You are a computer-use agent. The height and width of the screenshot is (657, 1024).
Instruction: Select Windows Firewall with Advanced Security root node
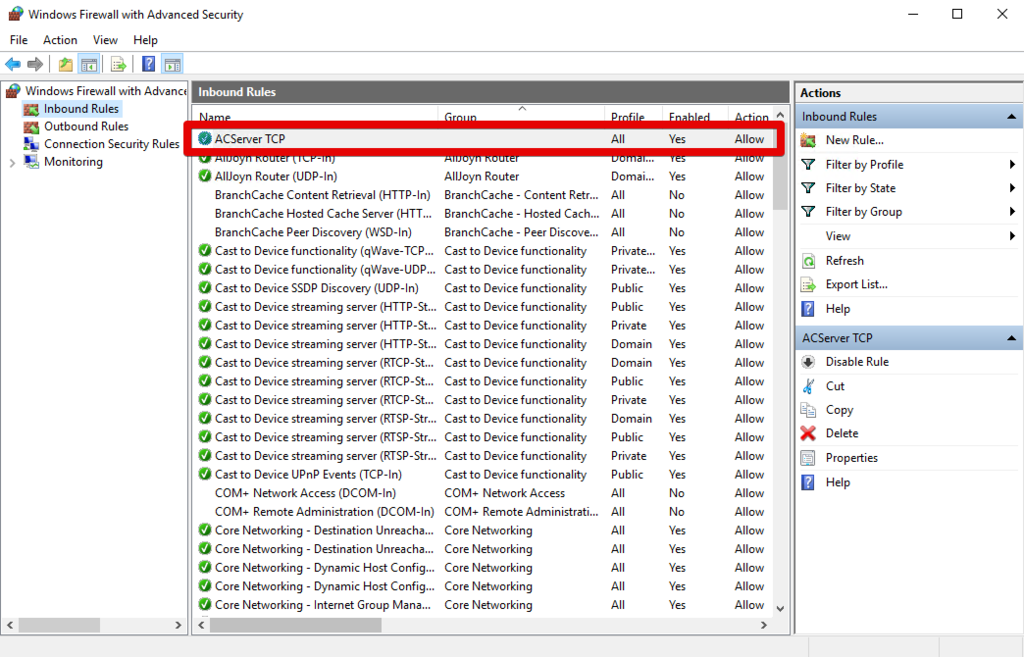pyautogui.click(x=106, y=91)
